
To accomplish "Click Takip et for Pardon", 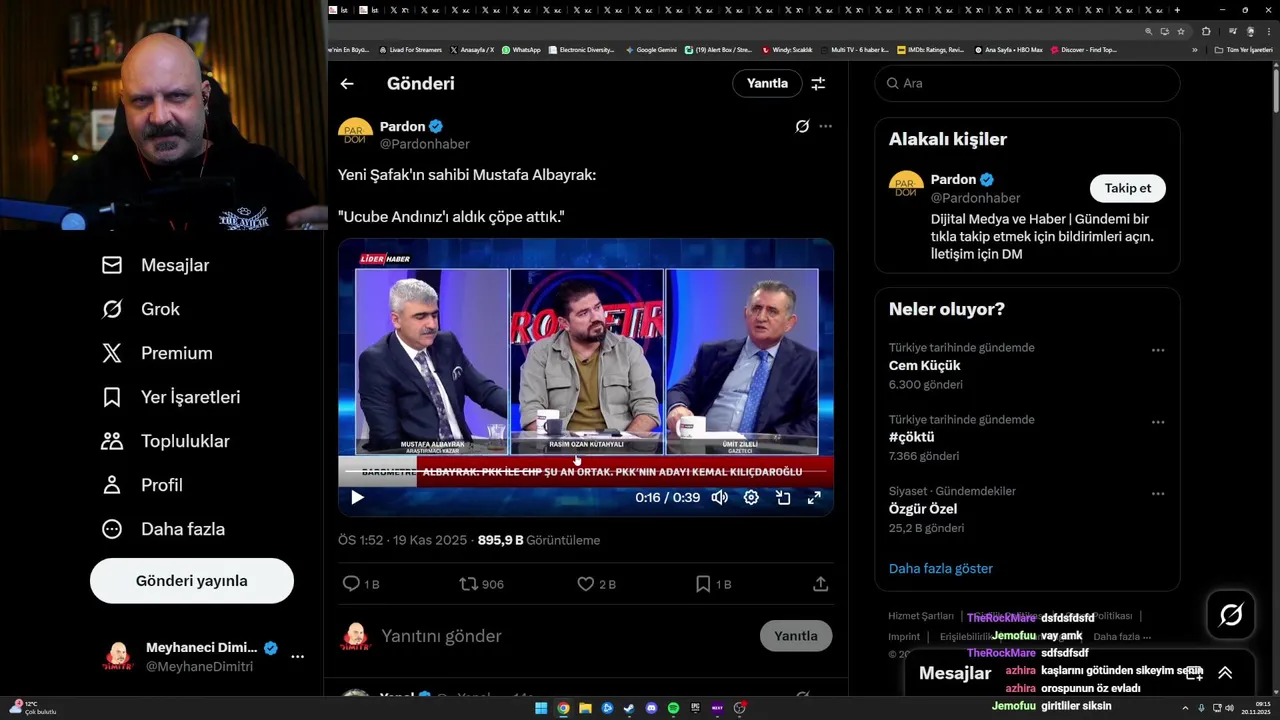I will [x=1128, y=188].
